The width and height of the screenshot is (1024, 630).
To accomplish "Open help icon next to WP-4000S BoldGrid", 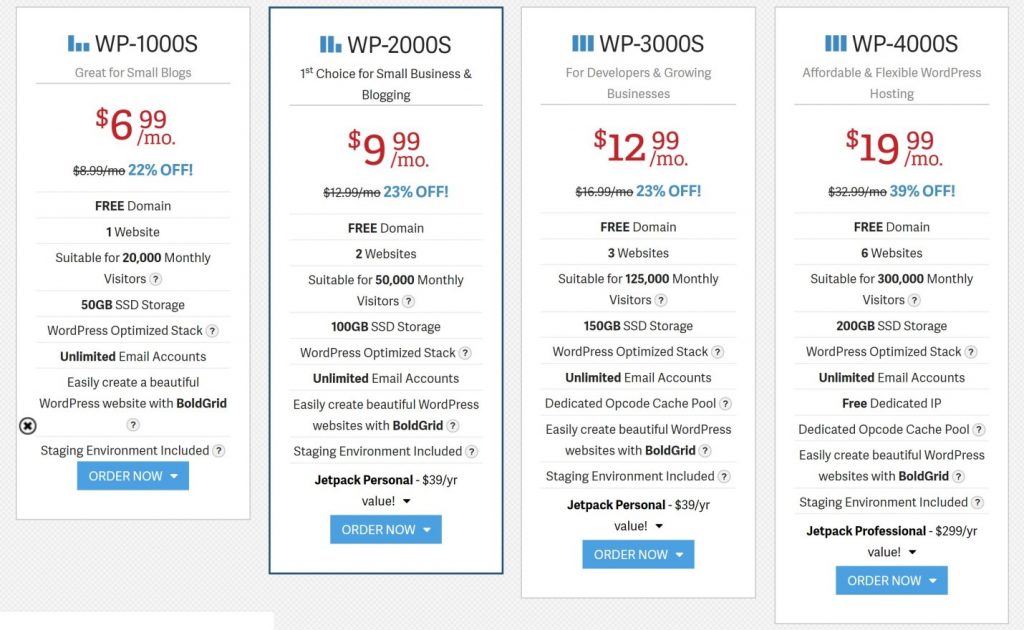I will 958,477.
